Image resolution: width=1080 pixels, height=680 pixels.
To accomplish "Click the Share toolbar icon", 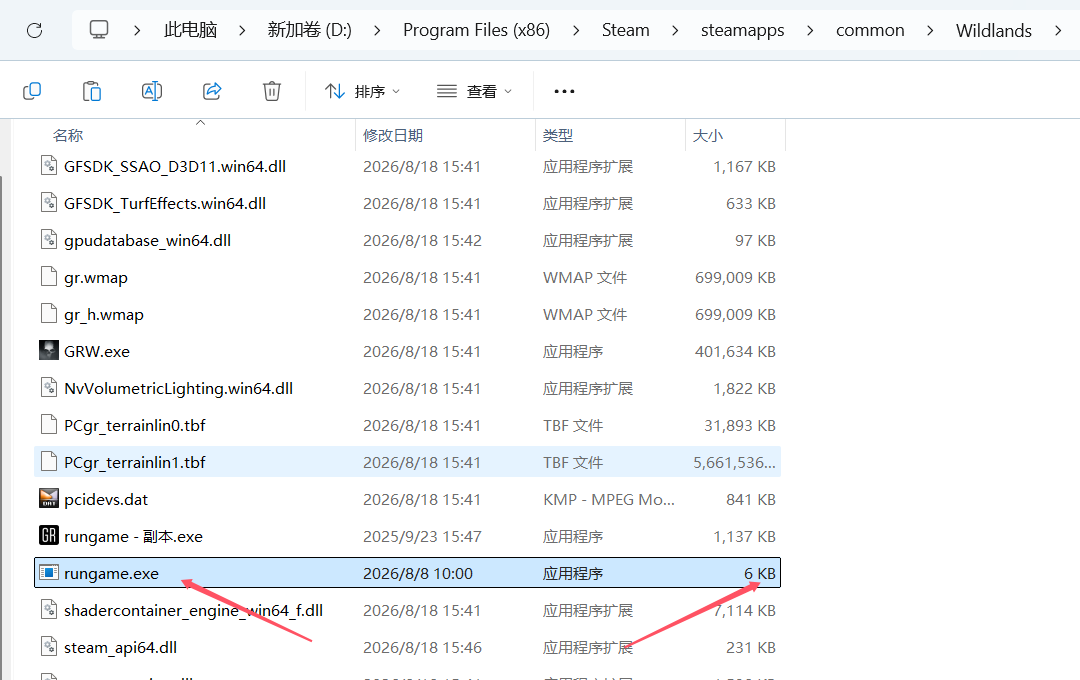I will pyautogui.click(x=212, y=91).
